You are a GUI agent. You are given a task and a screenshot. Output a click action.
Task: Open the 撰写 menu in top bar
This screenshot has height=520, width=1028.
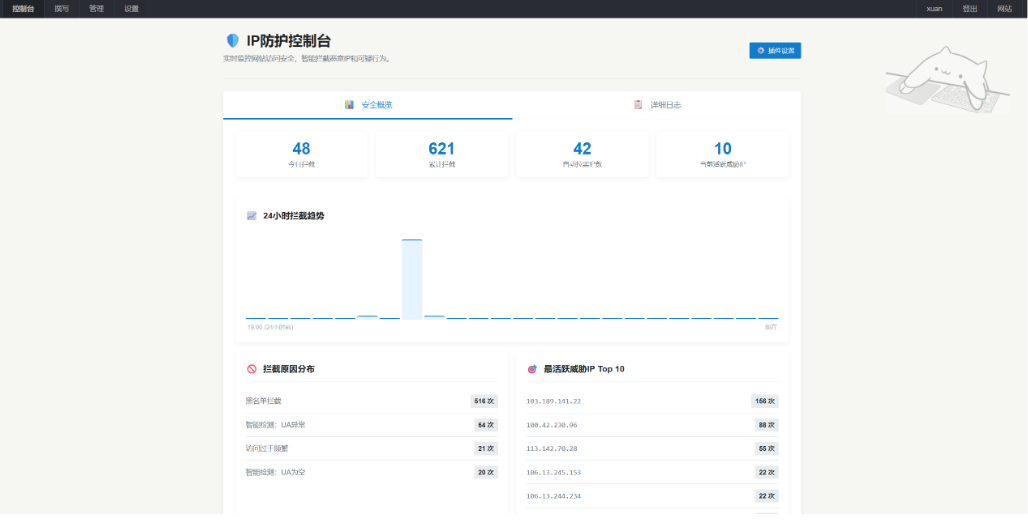click(x=62, y=8)
